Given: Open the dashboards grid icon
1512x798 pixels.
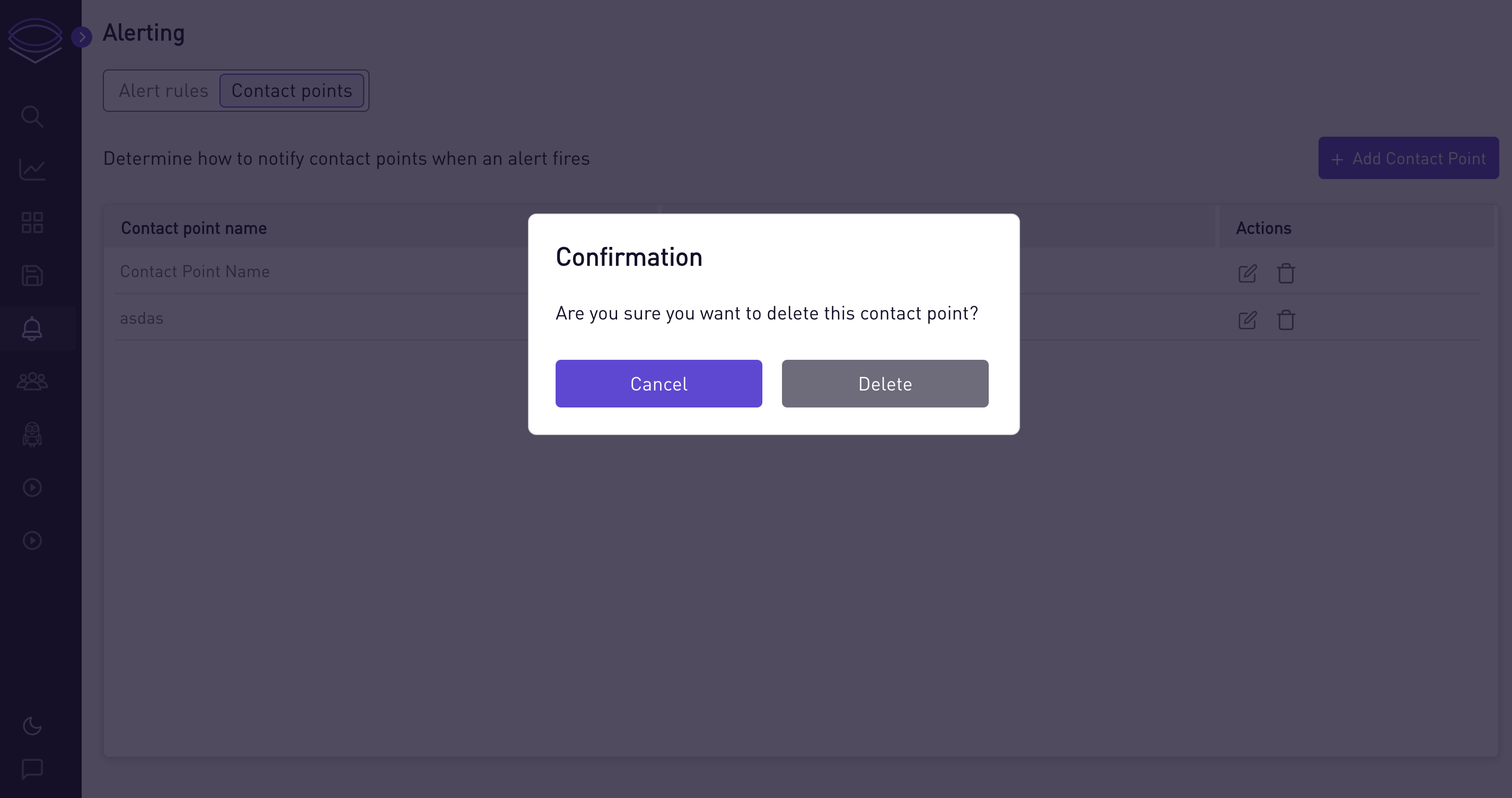Looking at the screenshot, I should pos(32,222).
